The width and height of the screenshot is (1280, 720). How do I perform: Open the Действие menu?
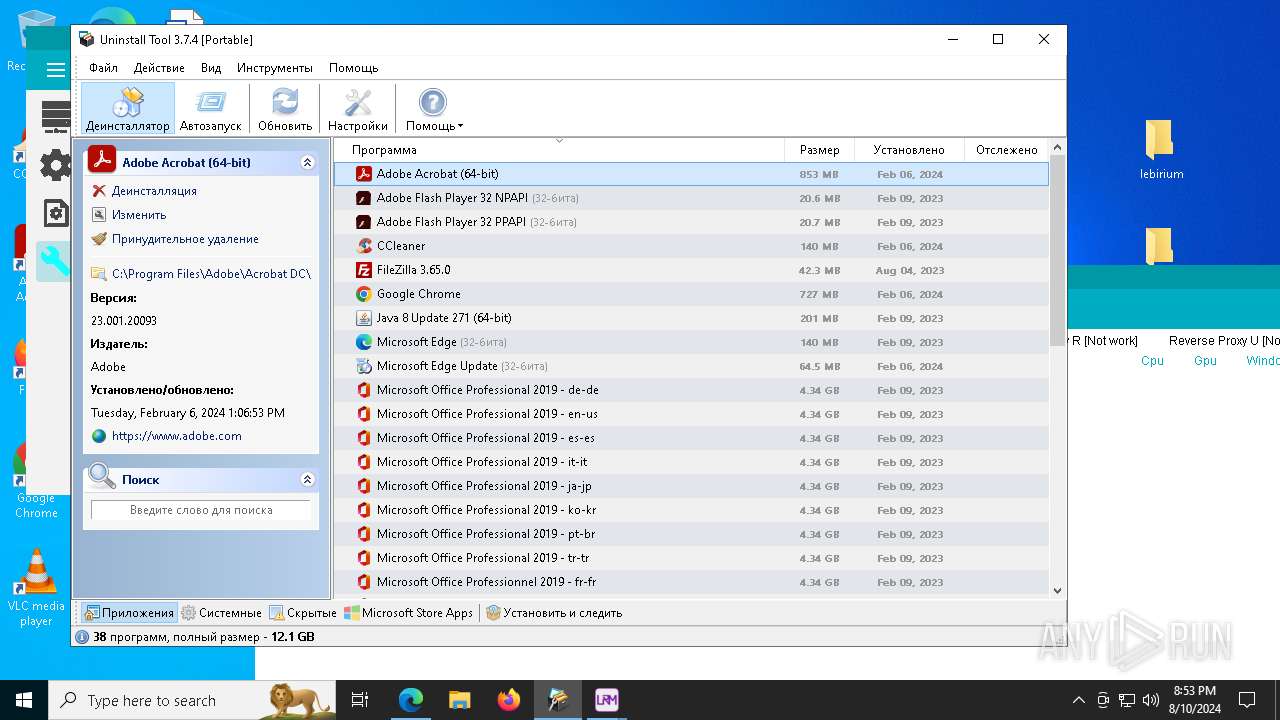159,68
